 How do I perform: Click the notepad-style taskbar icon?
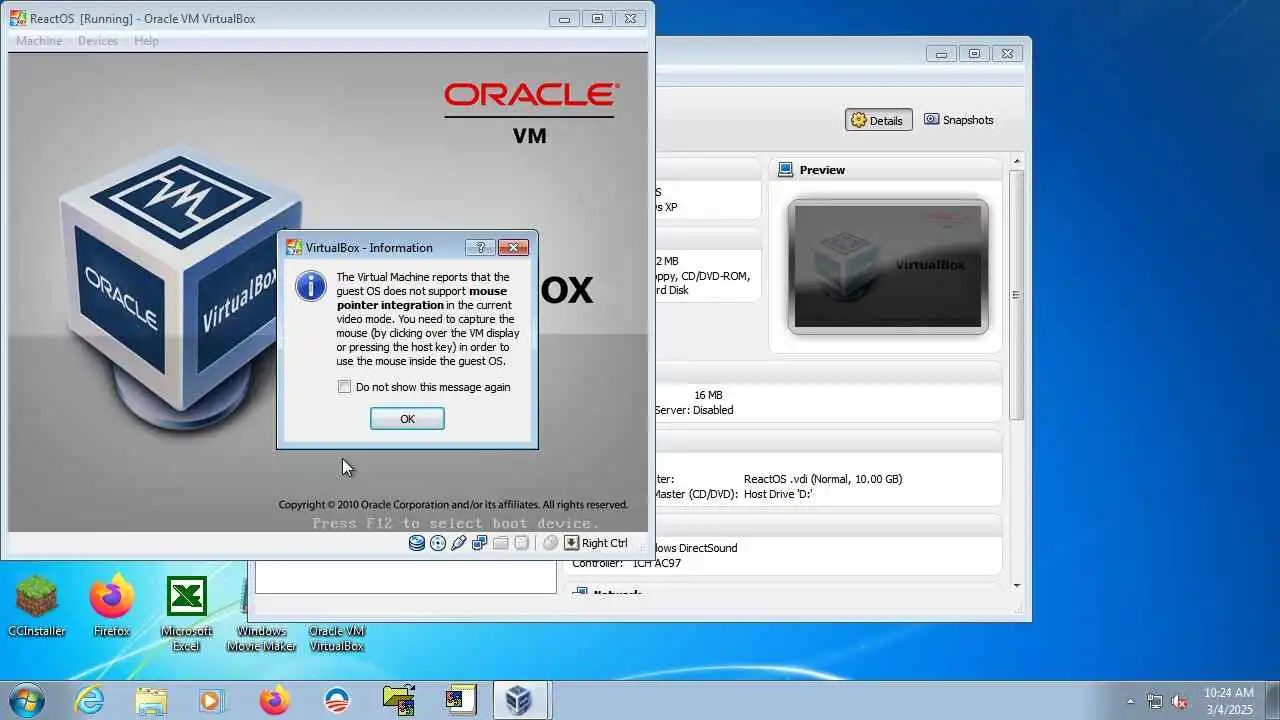pos(460,700)
